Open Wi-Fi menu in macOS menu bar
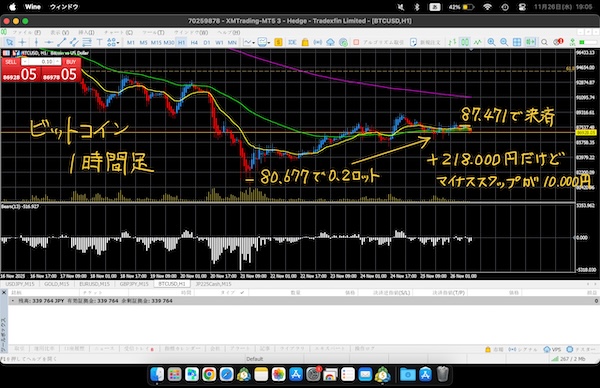The height and width of the screenshot is (388, 600). coord(487,7)
